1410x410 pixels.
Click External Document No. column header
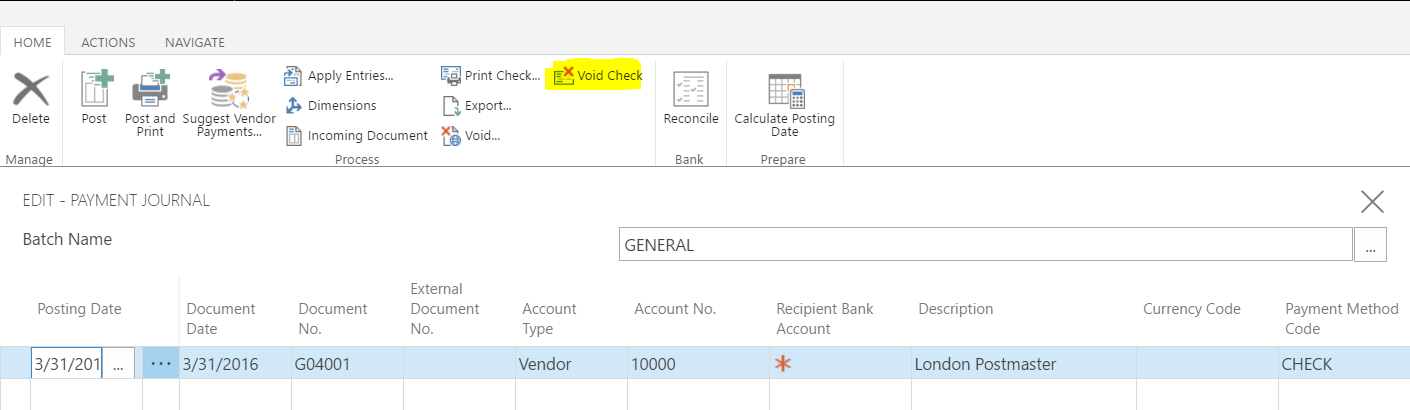click(x=445, y=309)
